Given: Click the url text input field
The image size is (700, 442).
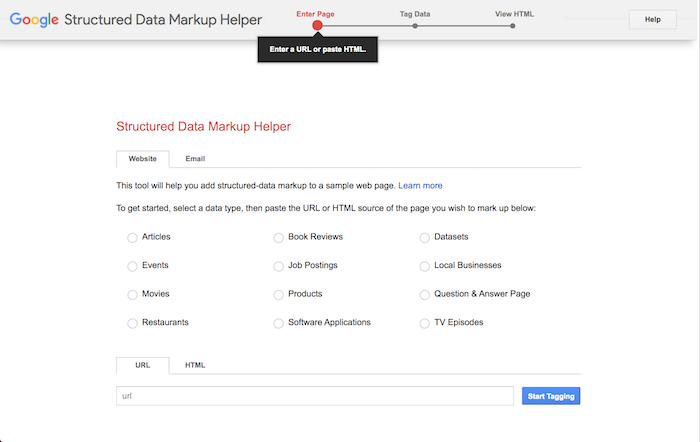Looking at the screenshot, I should (x=315, y=396).
